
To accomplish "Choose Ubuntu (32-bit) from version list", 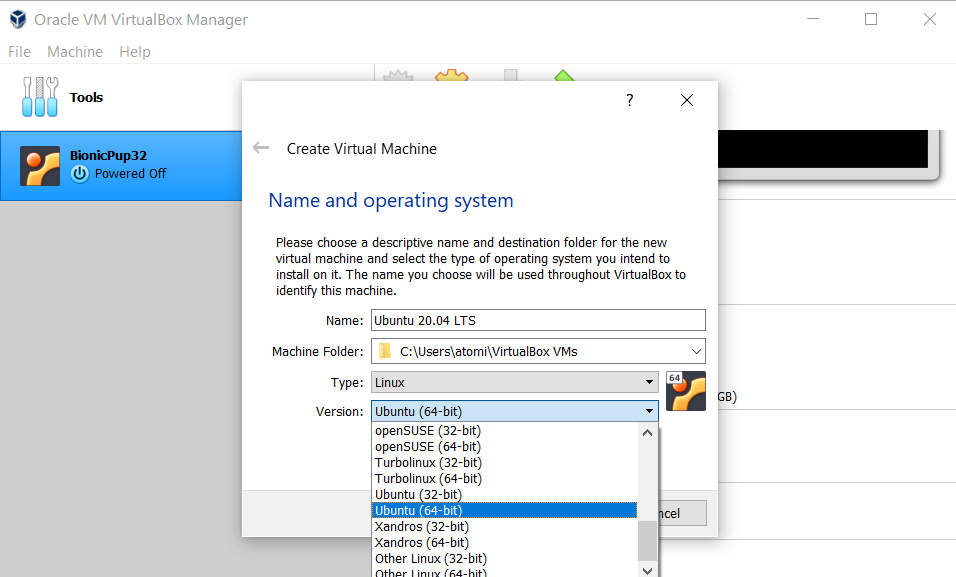I will click(418, 494).
